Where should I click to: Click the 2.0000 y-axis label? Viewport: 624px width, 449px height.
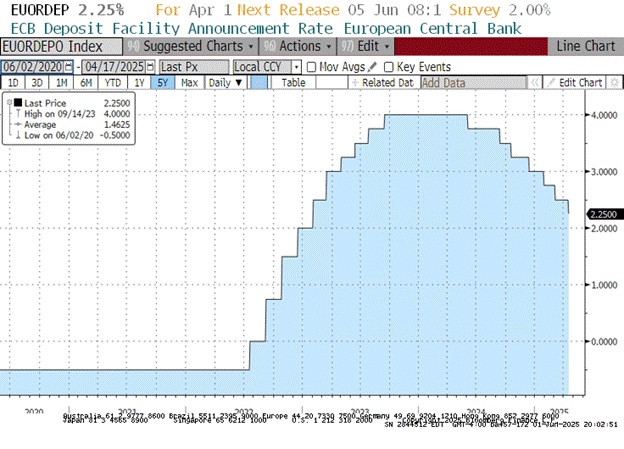click(604, 228)
